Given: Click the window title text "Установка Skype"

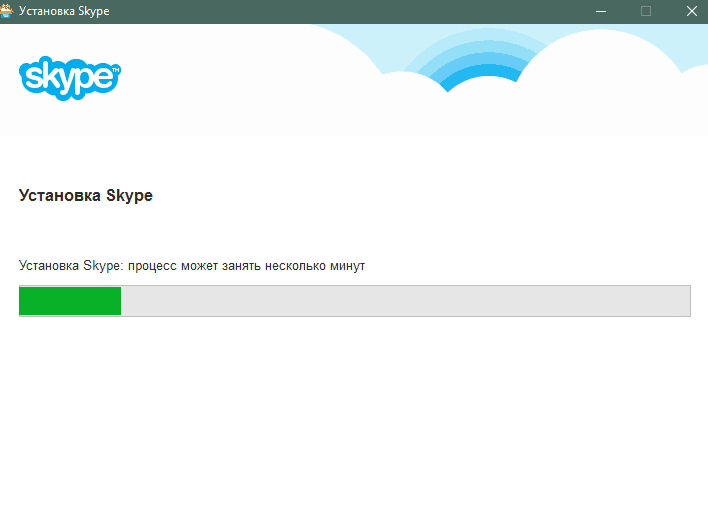Looking at the screenshot, I should click(x=64, y=11).
